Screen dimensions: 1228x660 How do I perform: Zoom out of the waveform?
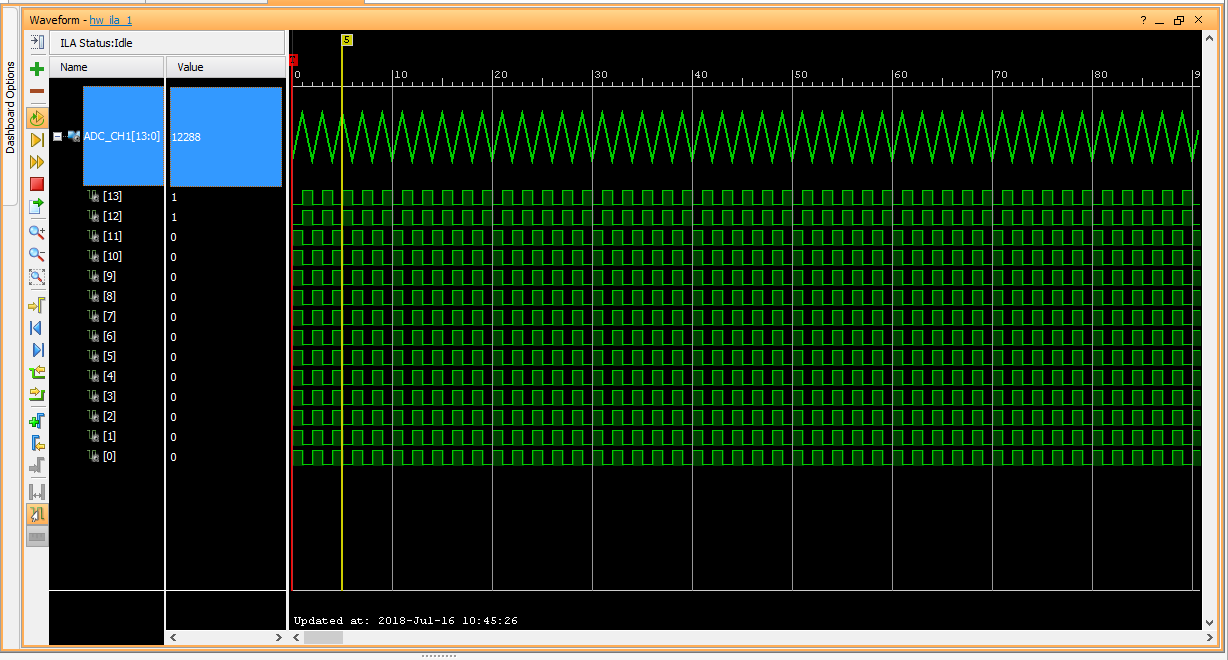[x=37, y=254]
